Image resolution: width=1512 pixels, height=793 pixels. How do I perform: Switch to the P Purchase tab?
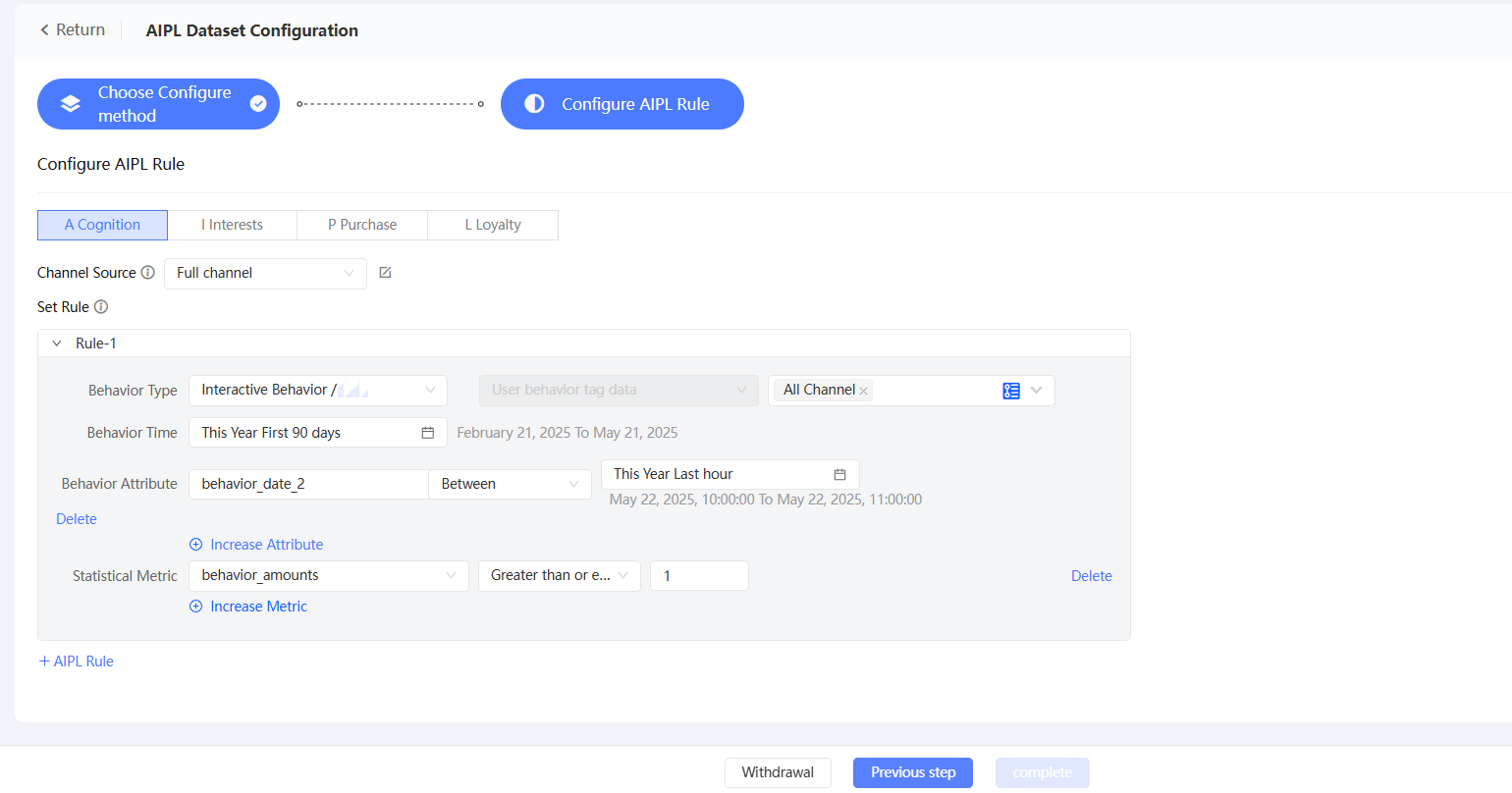click(362, 225)
